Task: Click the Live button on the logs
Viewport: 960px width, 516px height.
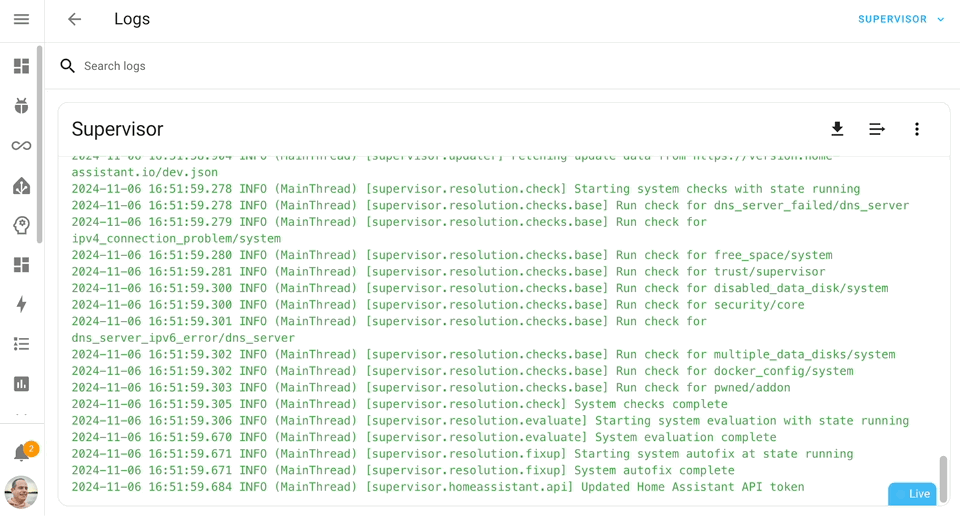Action: (912, 494)
